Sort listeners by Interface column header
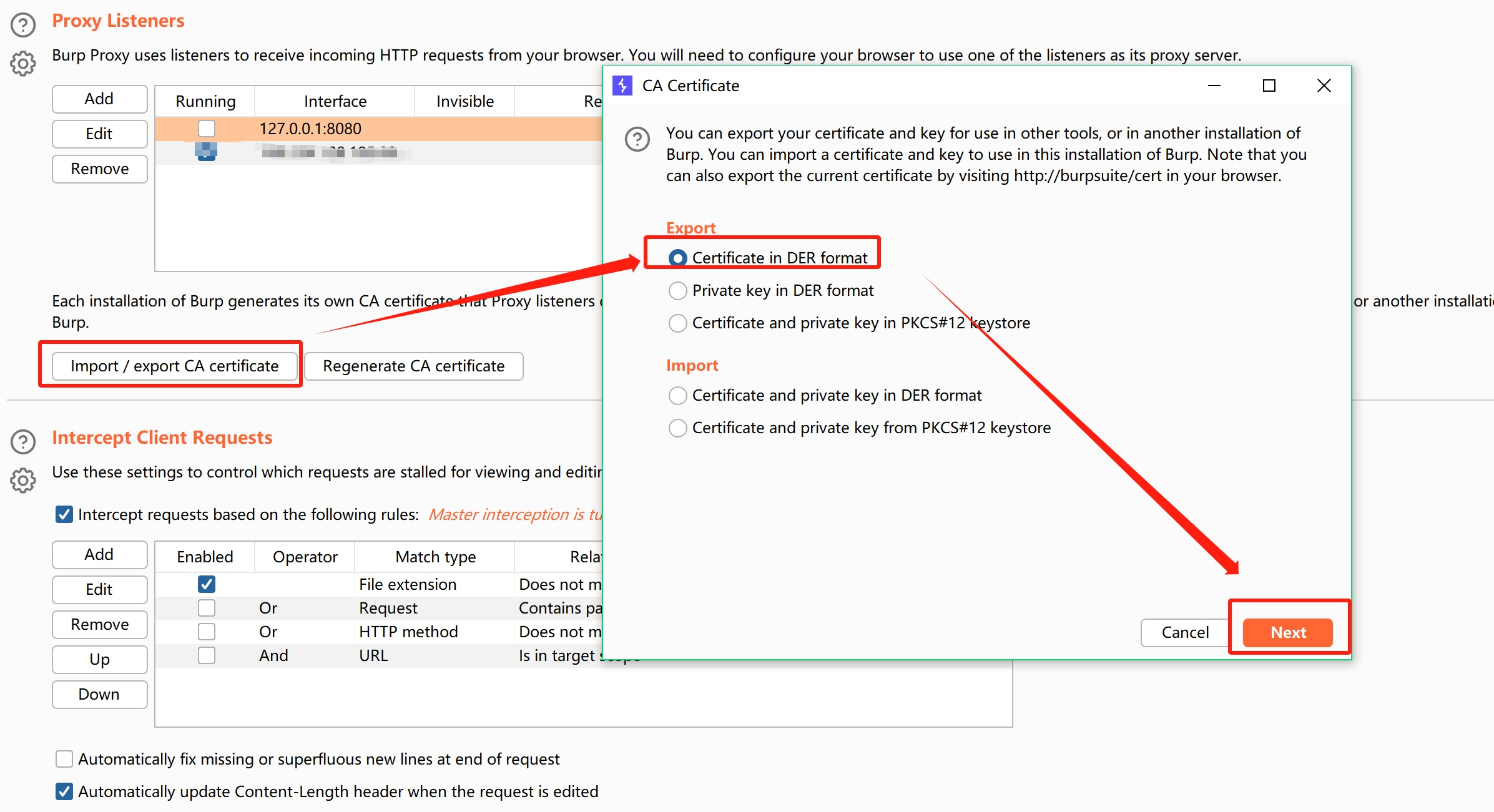The image size is (1494, 812). 335,101
